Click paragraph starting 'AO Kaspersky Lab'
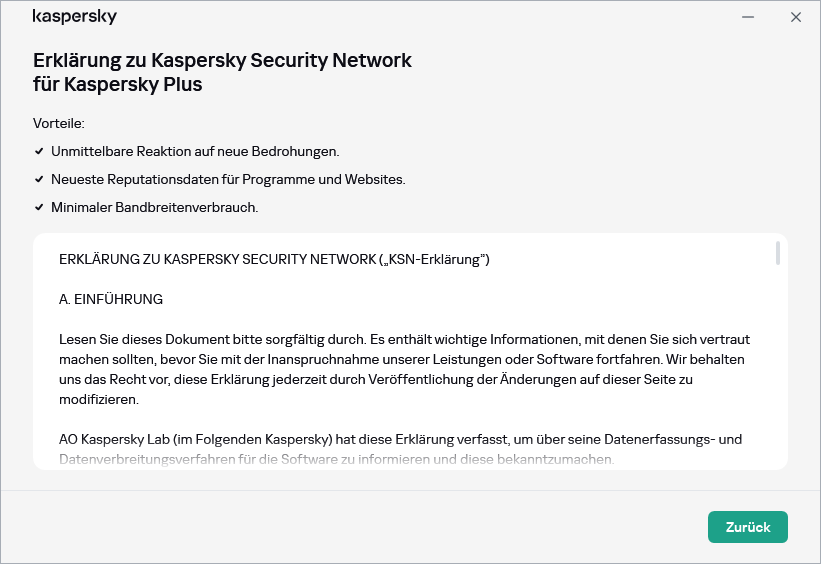The image size is (821, 564). point(400,449)
